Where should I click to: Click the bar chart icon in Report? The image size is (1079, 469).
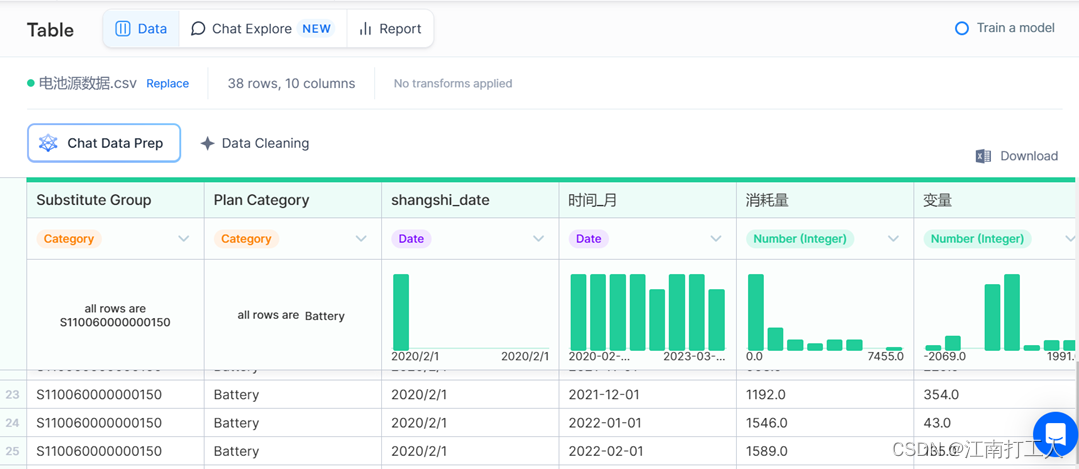365,29
